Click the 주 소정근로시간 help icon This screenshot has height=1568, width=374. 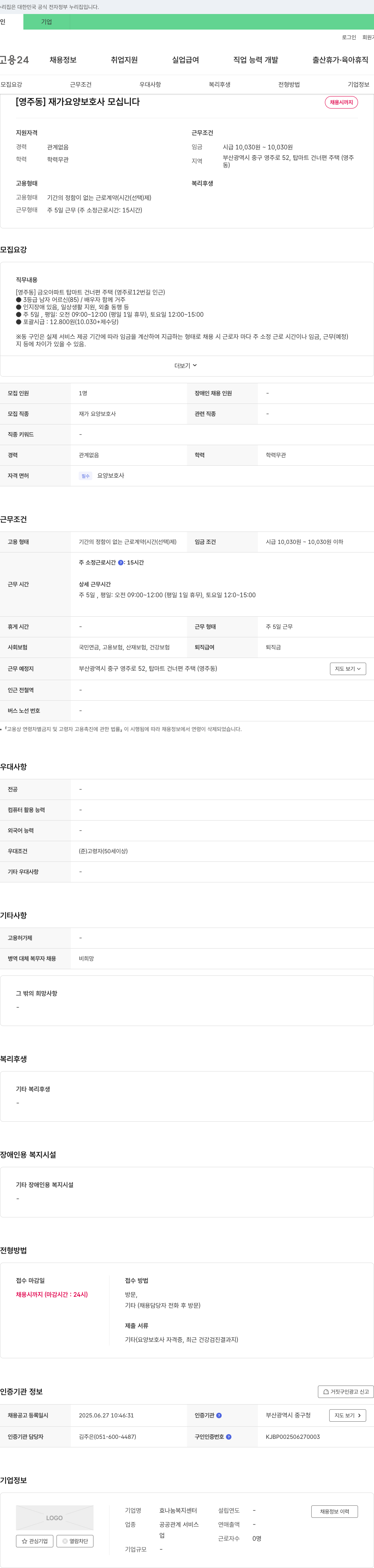121,563
